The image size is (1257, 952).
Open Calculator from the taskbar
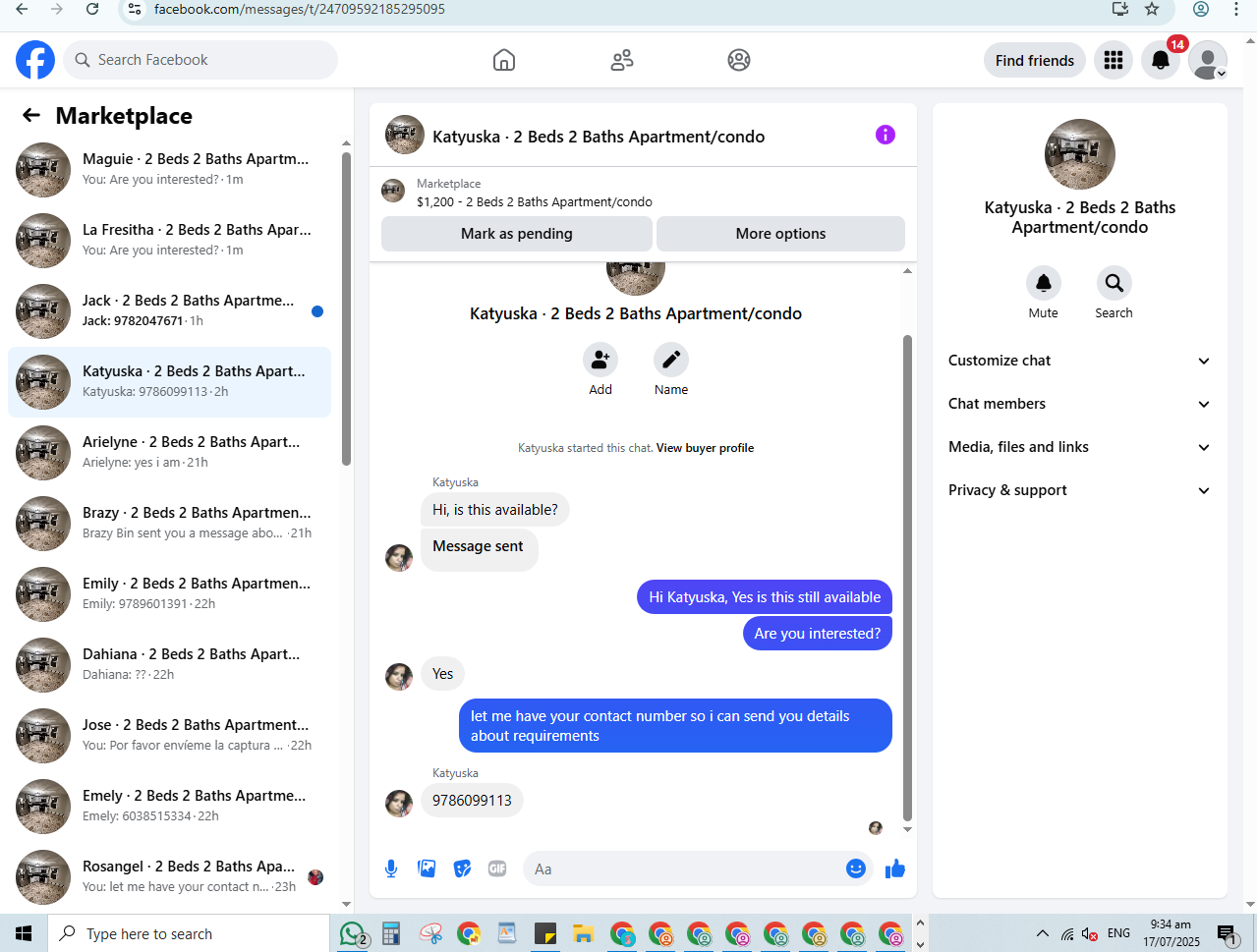[x=391, y=933]
